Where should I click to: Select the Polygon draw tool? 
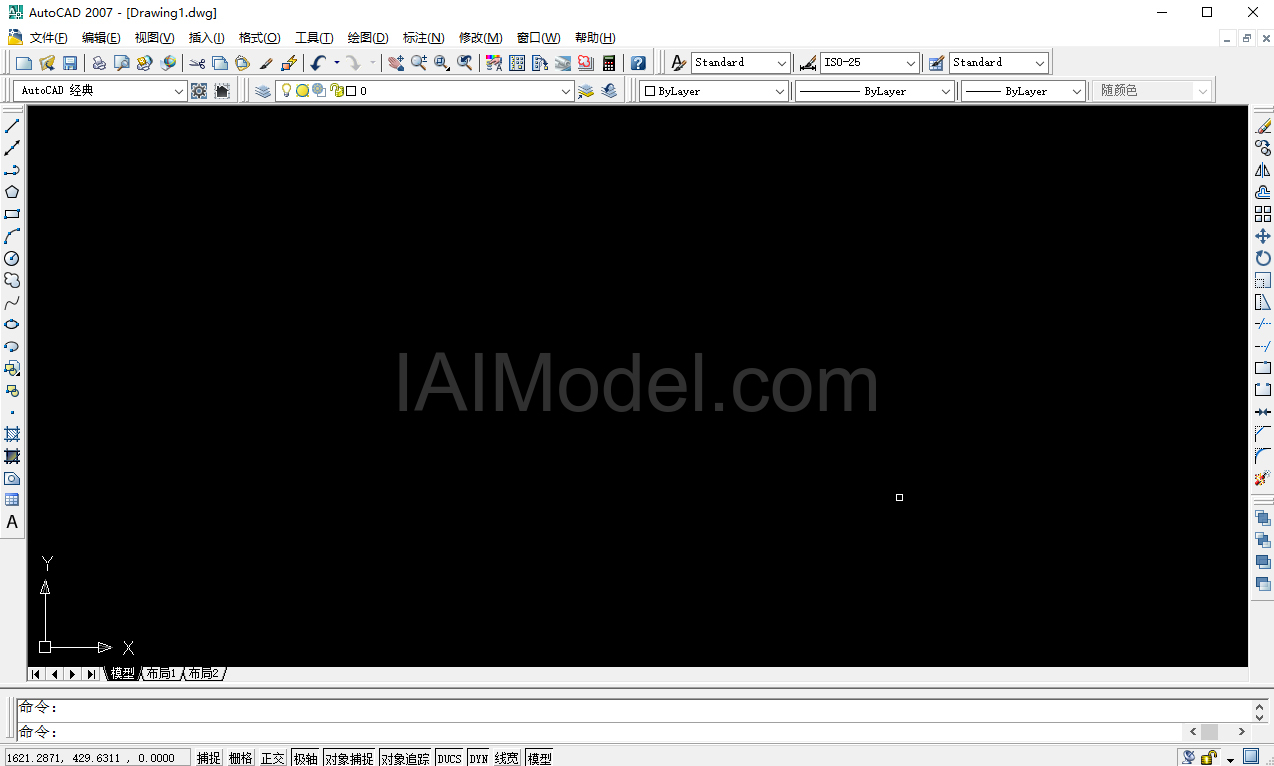(12, 192)
